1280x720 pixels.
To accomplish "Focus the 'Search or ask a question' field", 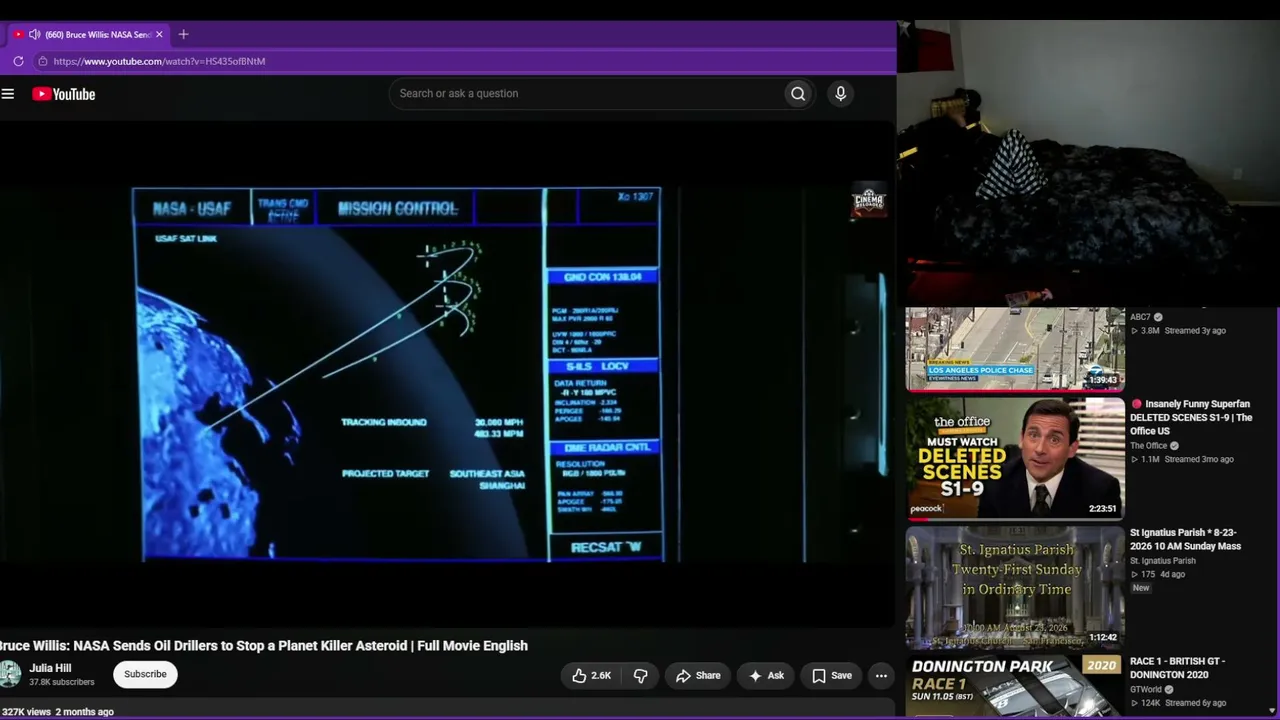I will pos(588,94).
